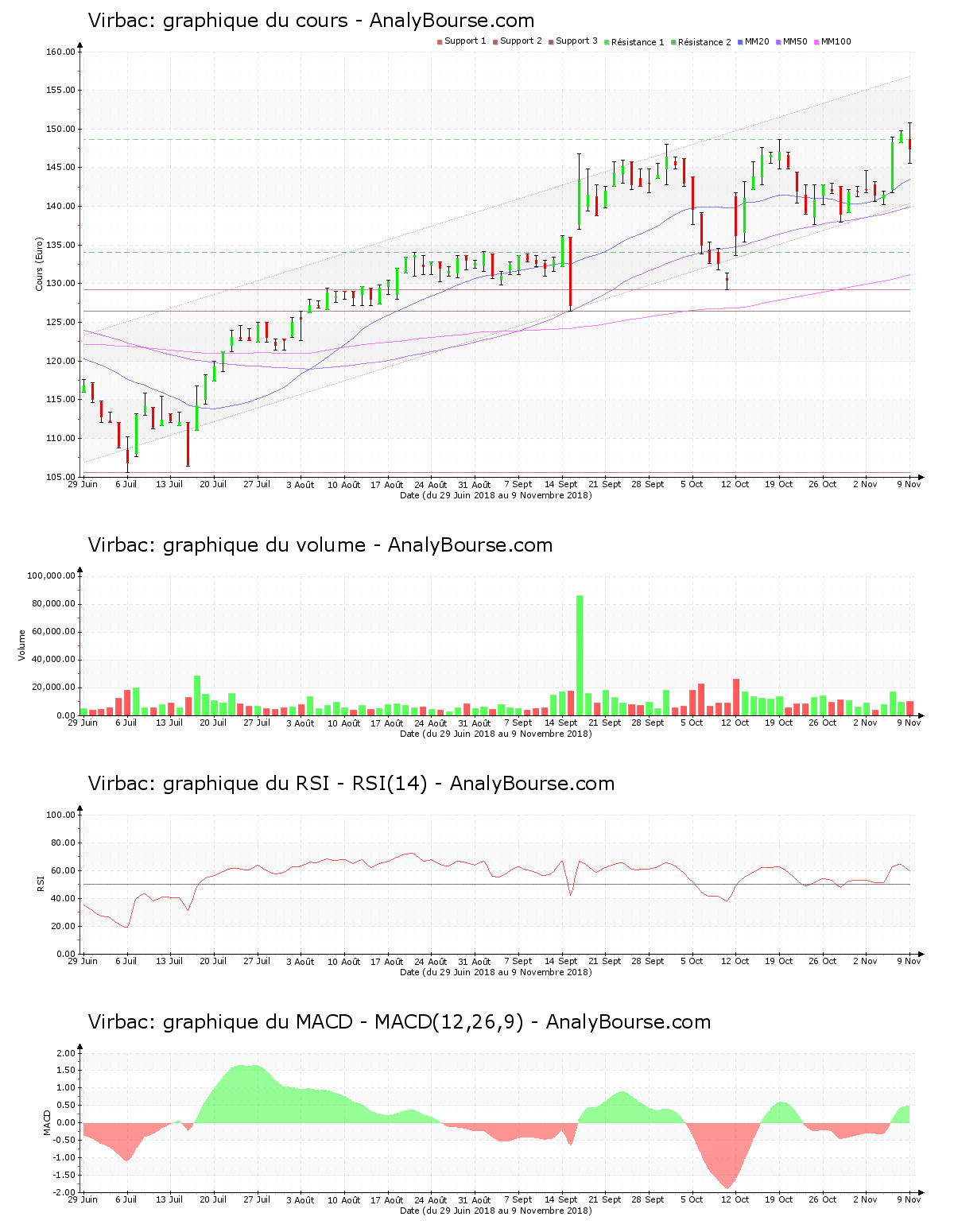Image resolution: width=954 pixels, height=1232 pixels.
Task: Click the volume chart title 'graphique du volume'
Action: point(264,545)
